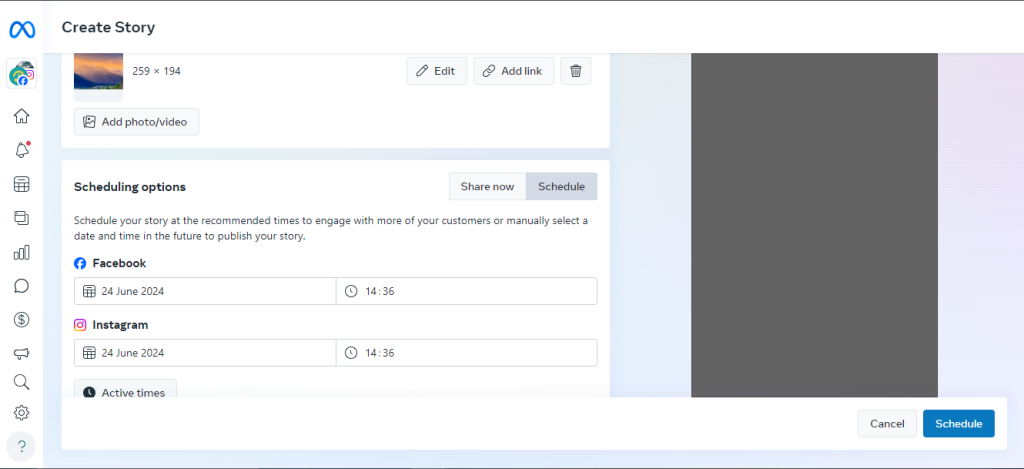Image resolution: width=1024 pixels, height=469 pixels.
Task: Cancel the story creation
Action: [887, 424]
